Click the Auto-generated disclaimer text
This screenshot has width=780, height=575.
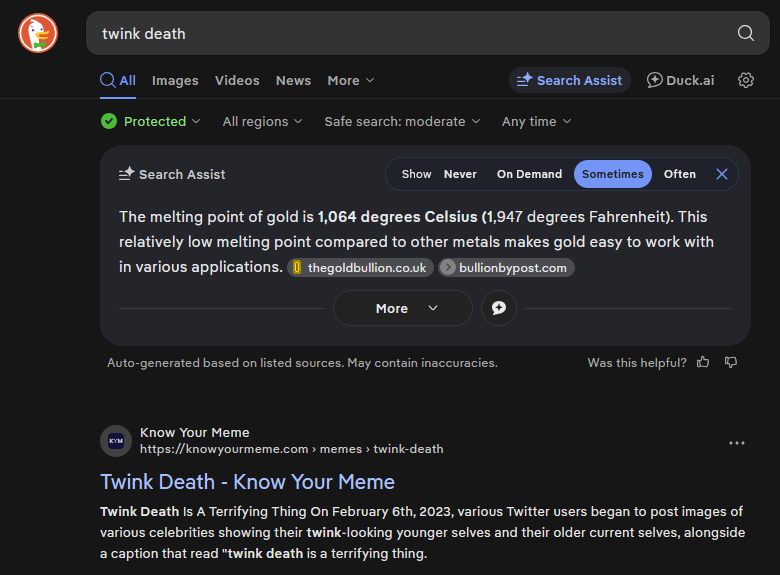tap(302, 363)
